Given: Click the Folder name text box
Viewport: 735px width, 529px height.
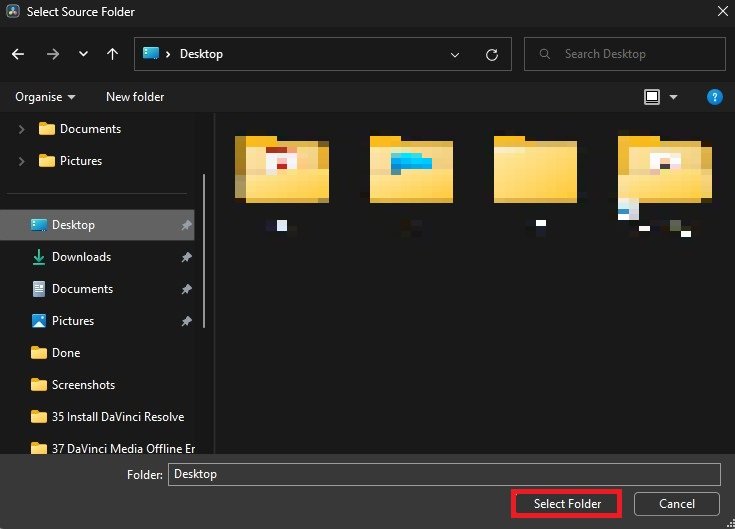Looking at the screenshot, I should point(443,474).
